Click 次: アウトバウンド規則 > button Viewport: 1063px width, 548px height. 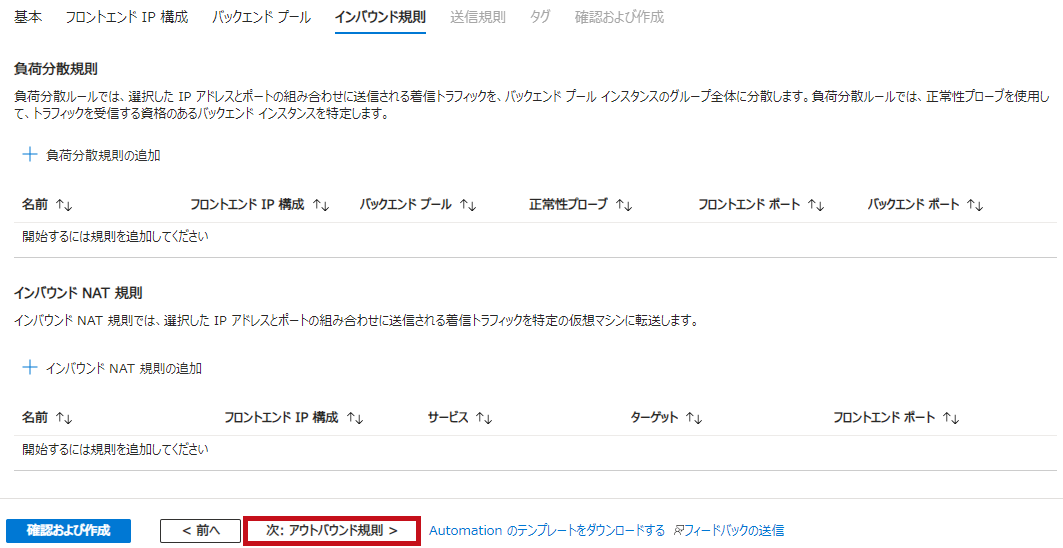pyautogui.click(x=332, y=530)
